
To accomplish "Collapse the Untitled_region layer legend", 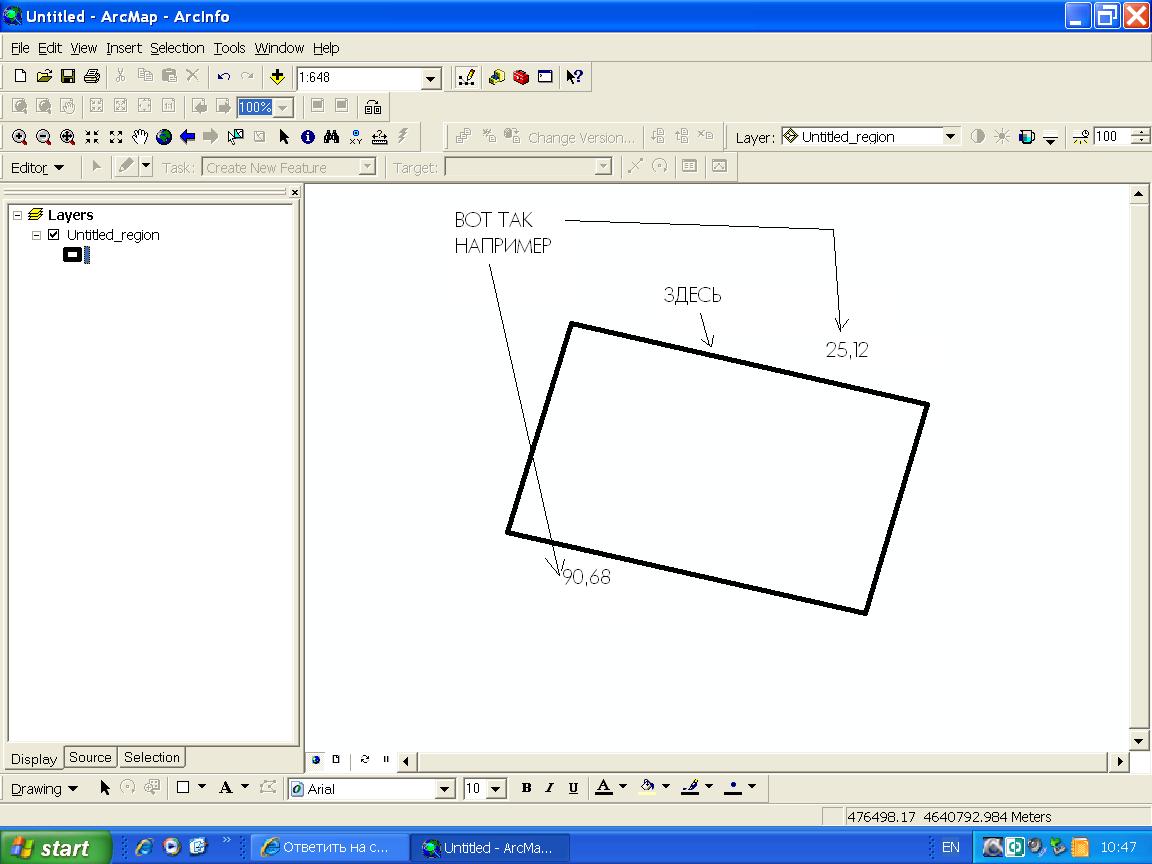I will 36,235.
